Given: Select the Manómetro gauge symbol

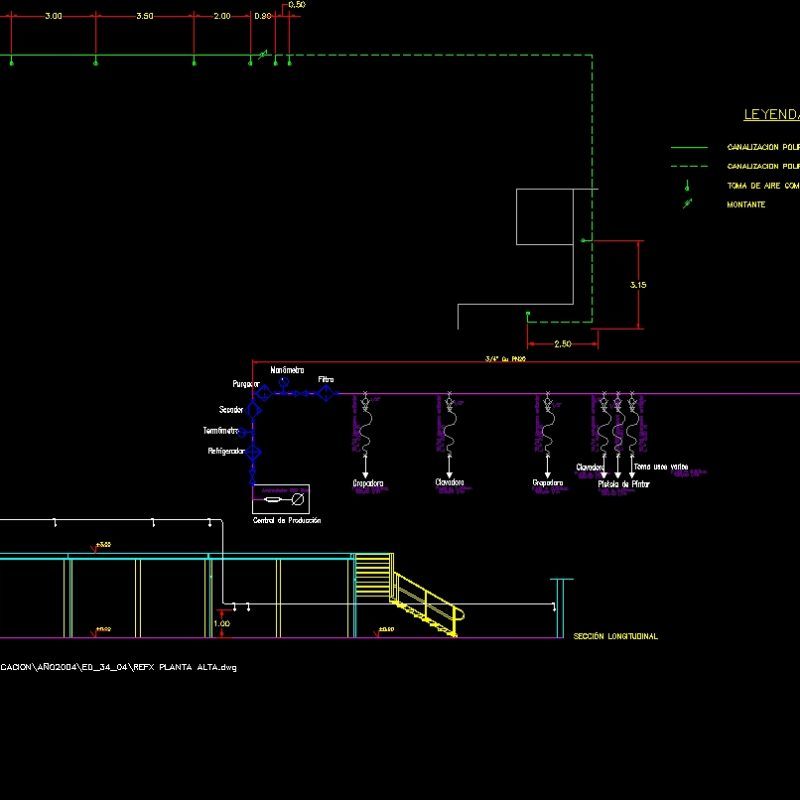Looking at the screenshot, I should pos(282,382).
